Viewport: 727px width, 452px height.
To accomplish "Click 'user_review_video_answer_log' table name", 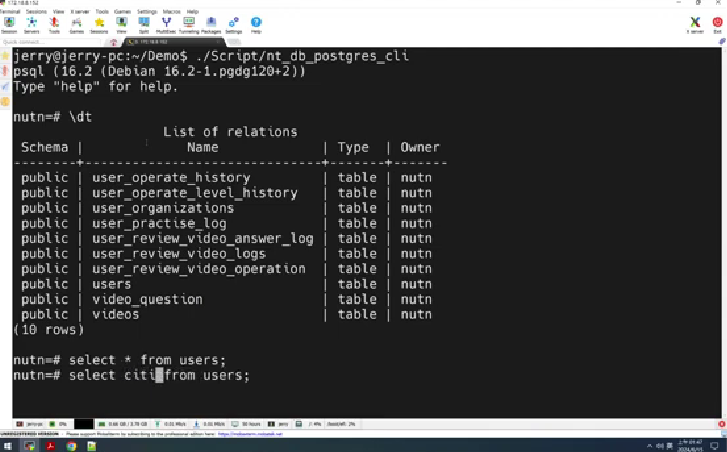I will point(203,238).
